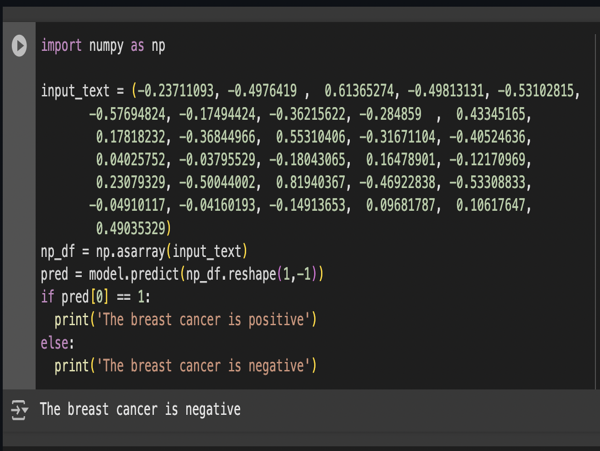The width and height of the screenshot is (600, 451).
Task: Click the model.predict call line
Action: tap(182, 274)
